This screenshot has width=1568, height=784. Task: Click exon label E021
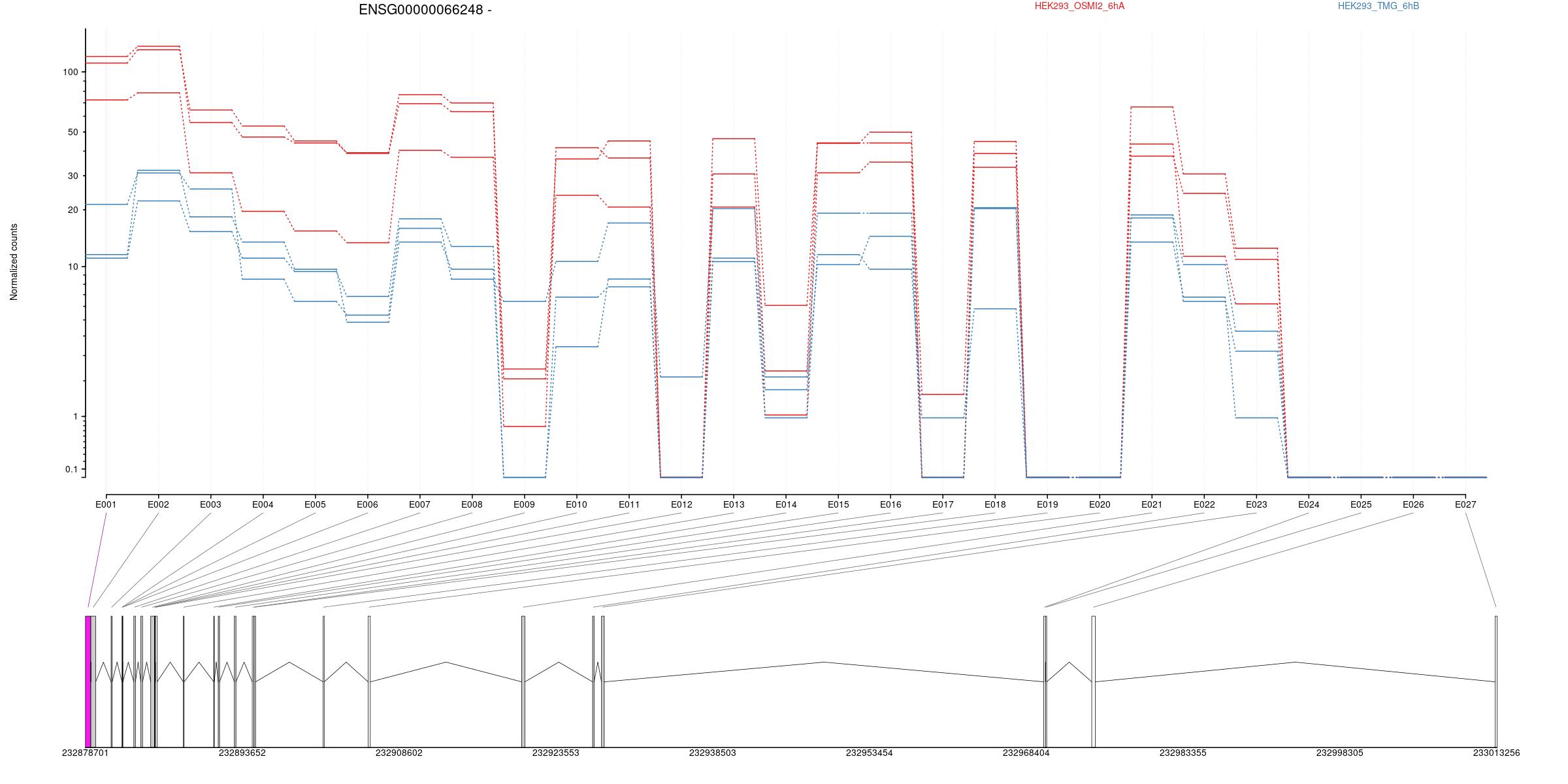coord(1152,504)
